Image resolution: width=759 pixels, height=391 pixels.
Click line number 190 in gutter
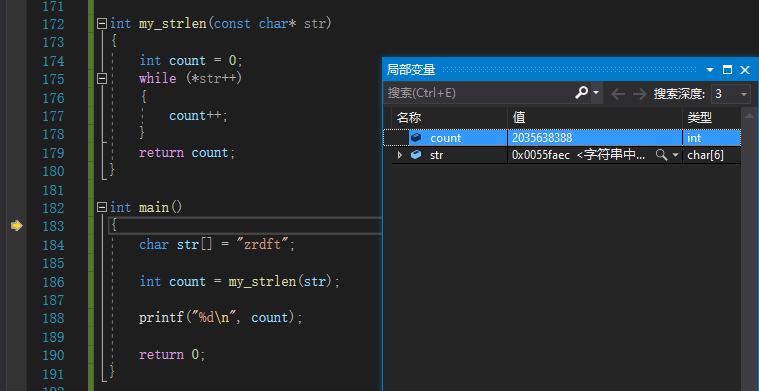click(x=53, y=355)
